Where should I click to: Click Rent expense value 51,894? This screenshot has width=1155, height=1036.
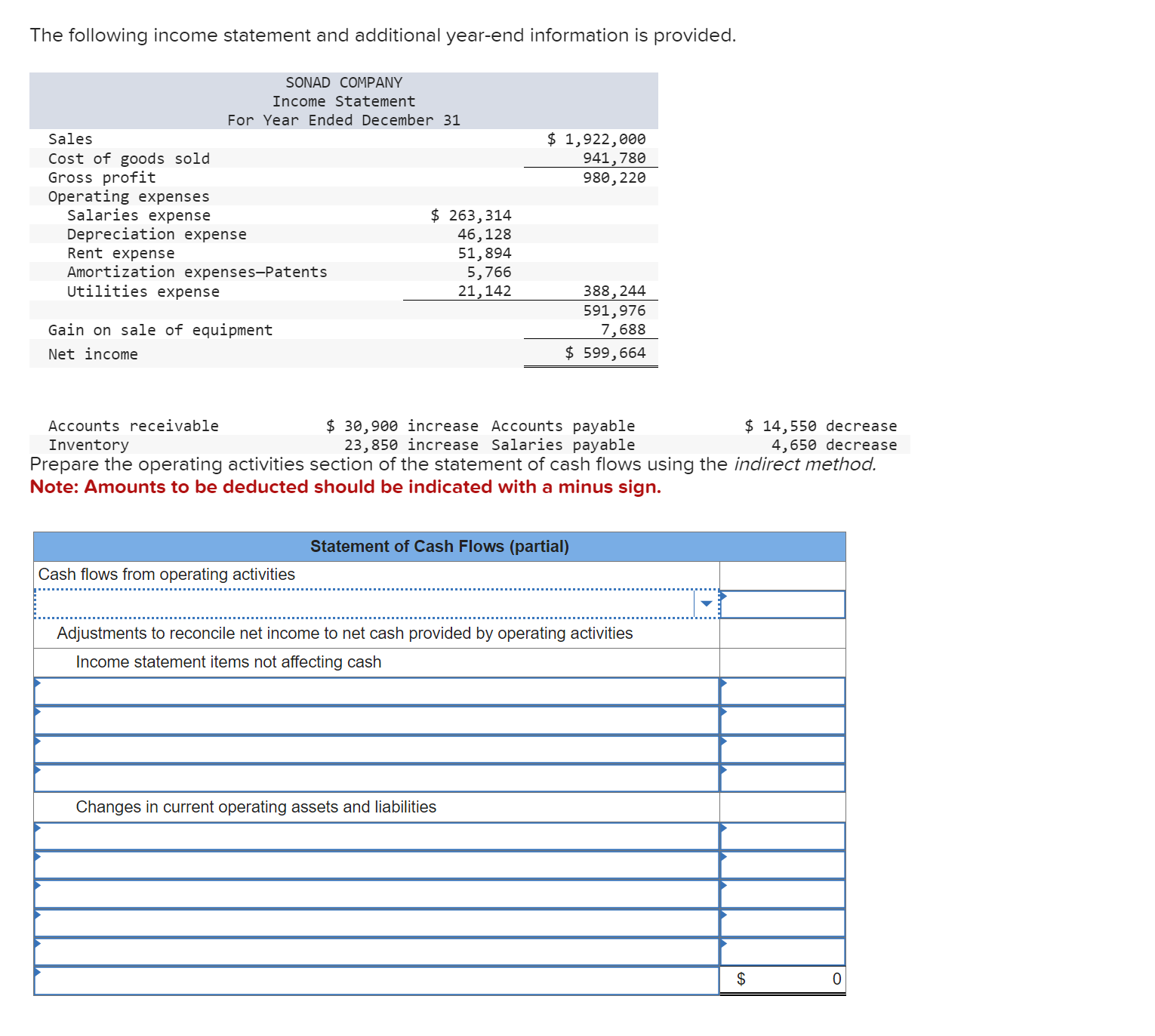pos(484,253)
